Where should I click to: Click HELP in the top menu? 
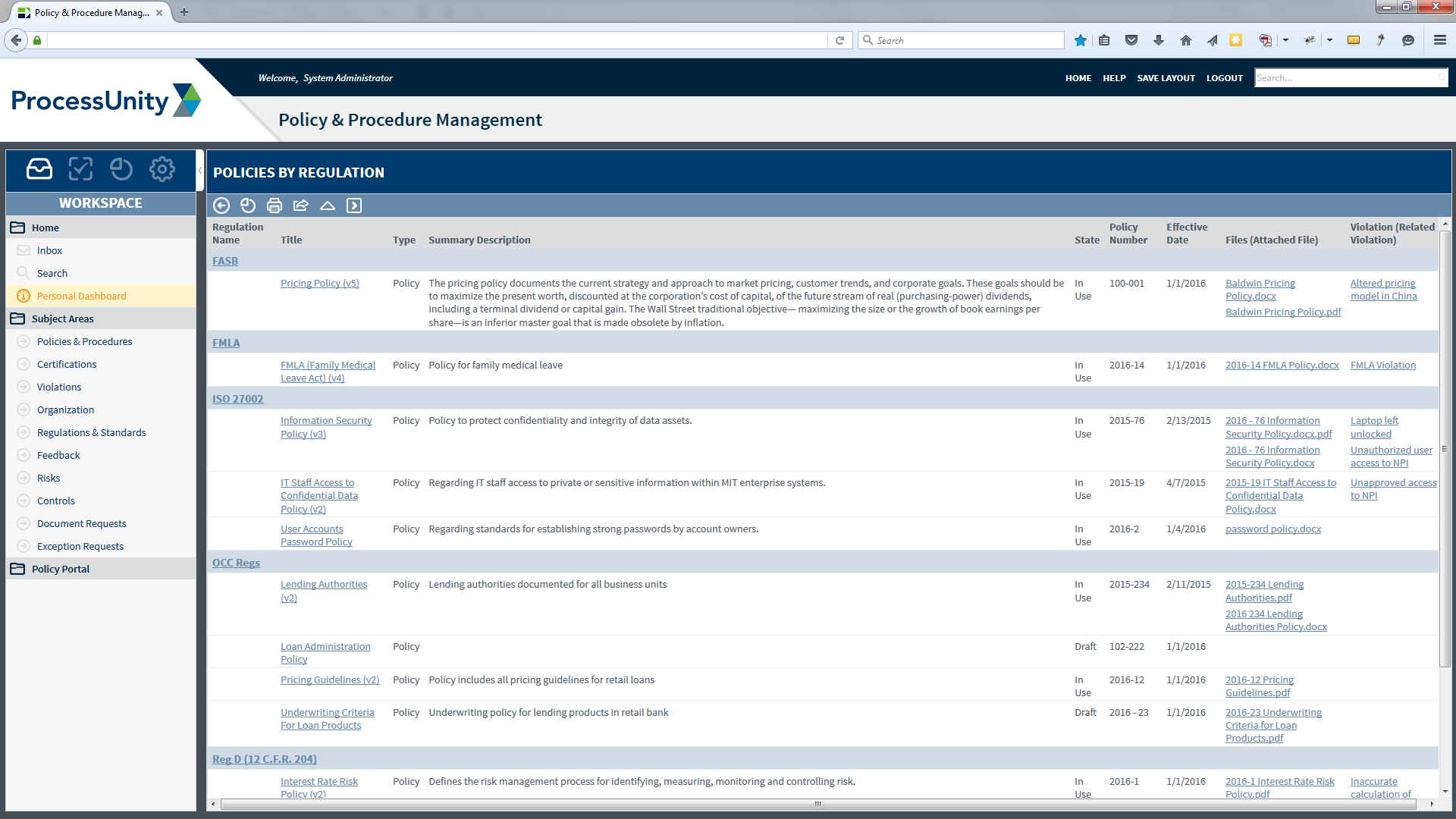[1114, 78]
